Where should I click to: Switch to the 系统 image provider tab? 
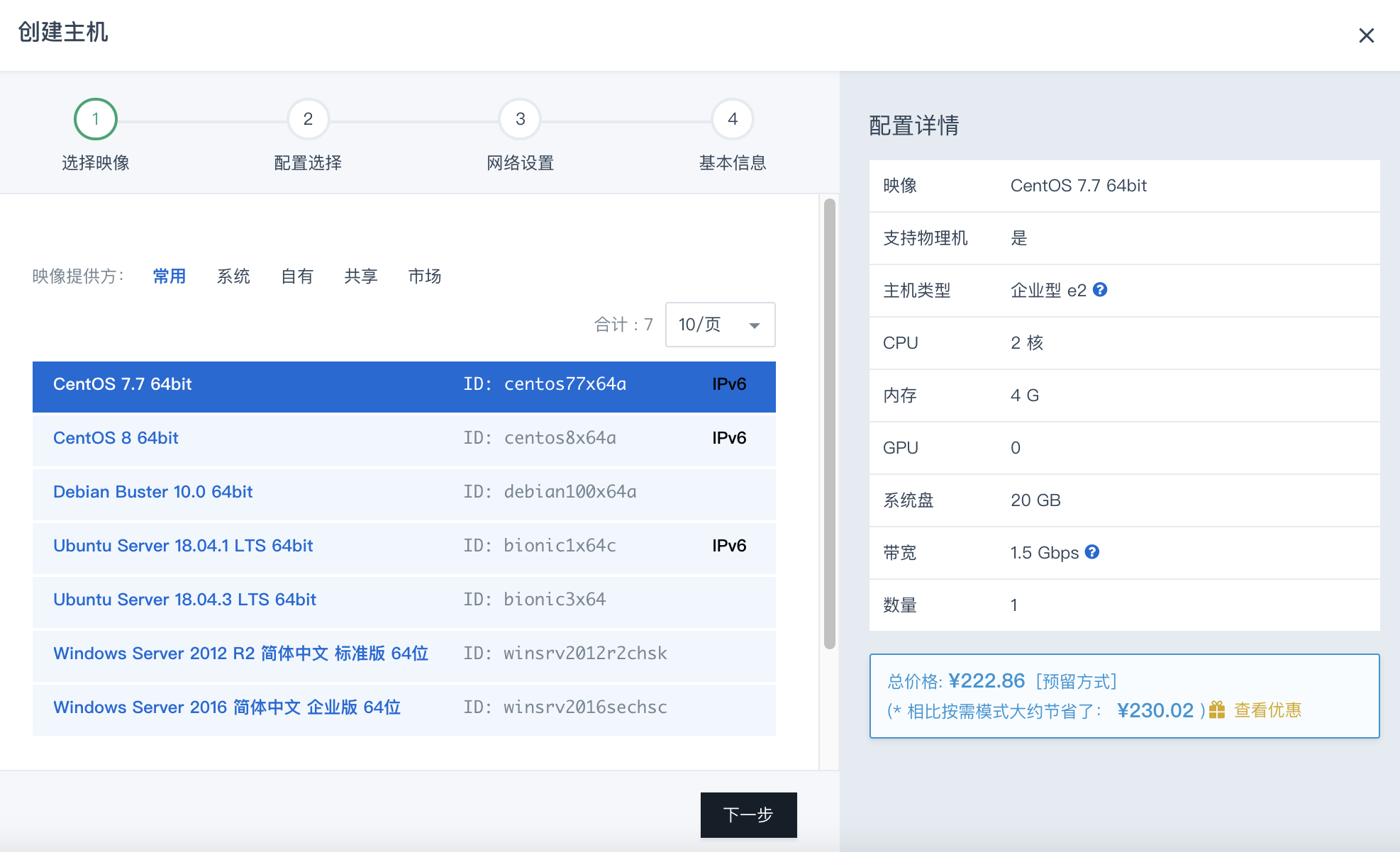pyautogui.click(x=233, y=276)
